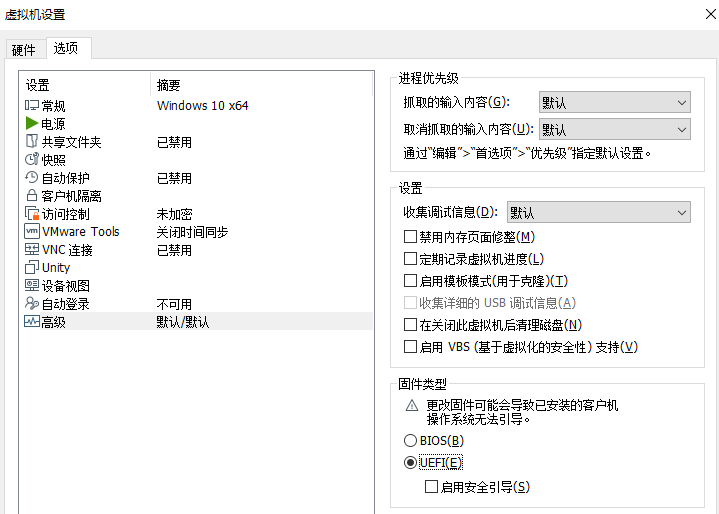719x514 pixels.
Task: Select 常规 row text in settings list
Action: 53,106
